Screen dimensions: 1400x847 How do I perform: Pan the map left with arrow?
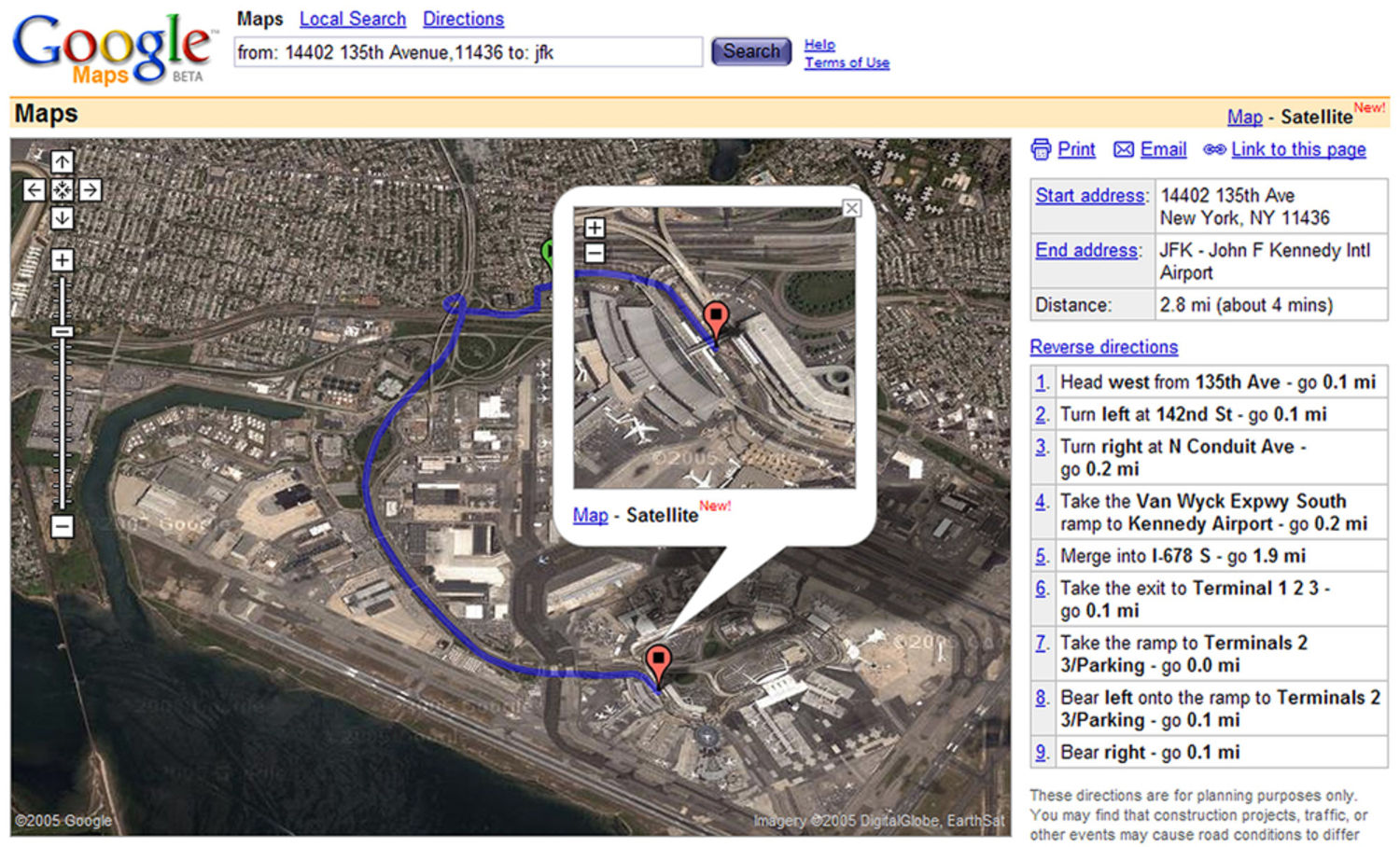tap(34, 190)
